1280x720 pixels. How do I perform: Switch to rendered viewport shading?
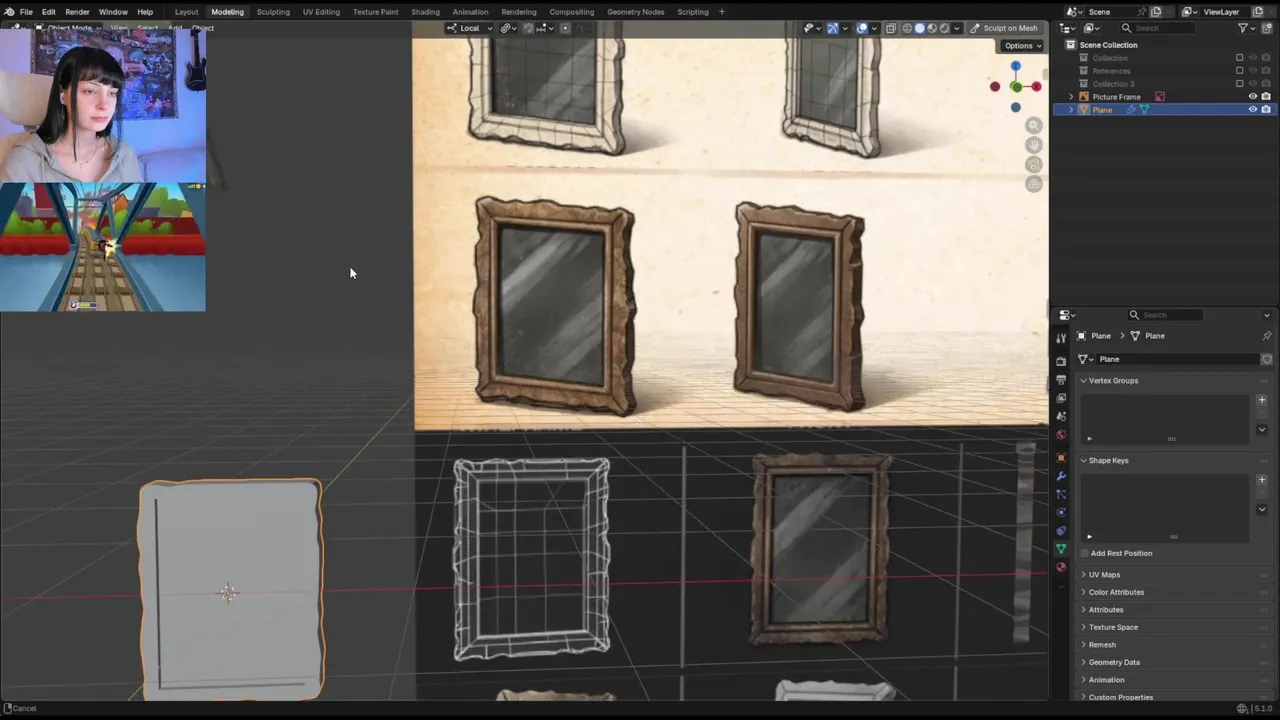pyautogui.click(x=944, y=28)
